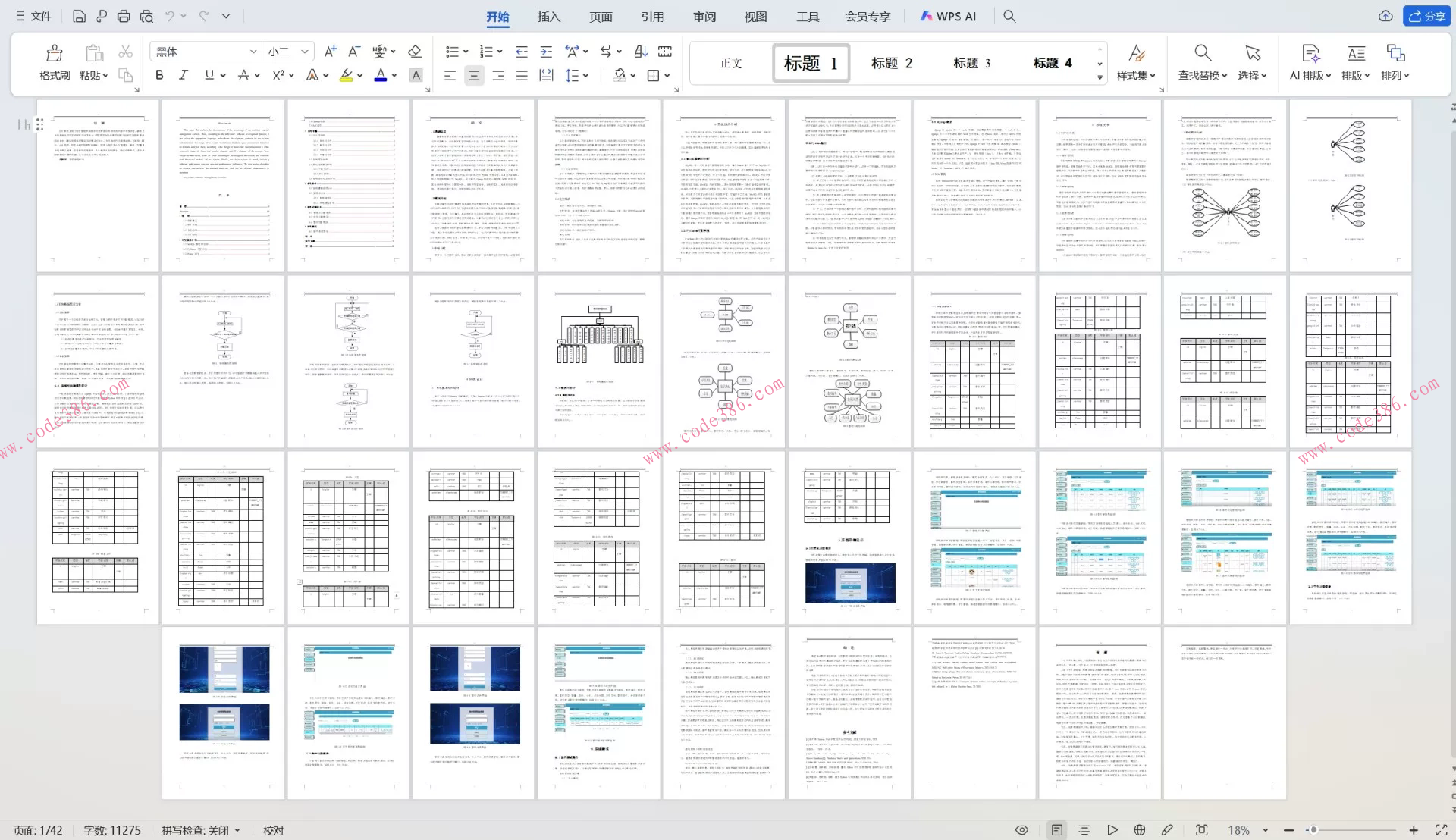Click the decrease indent icon
The image size is (1456, 840).
522,52
